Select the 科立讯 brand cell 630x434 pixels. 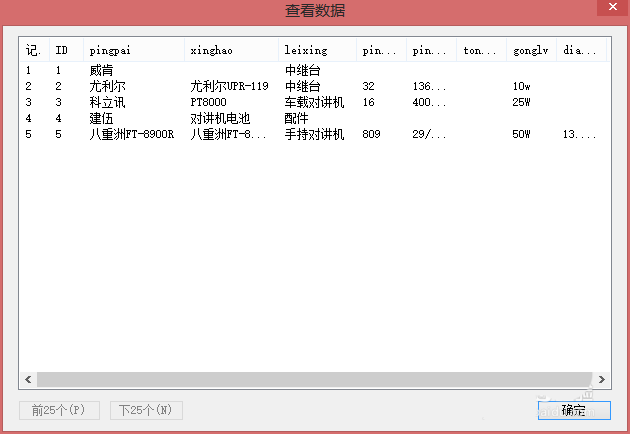point(107,102)
